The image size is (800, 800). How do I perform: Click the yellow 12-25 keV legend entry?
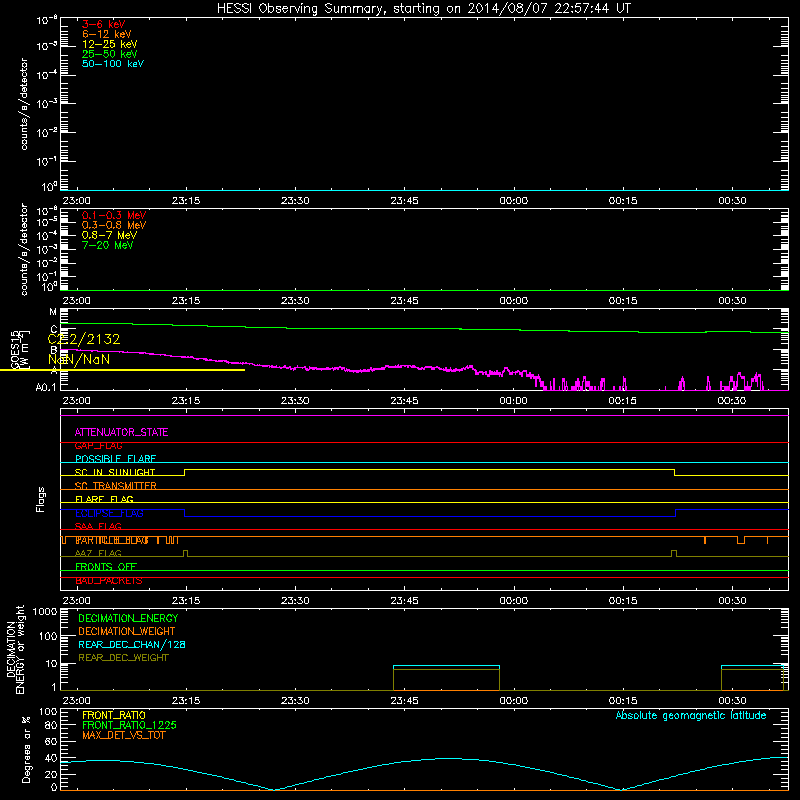(x=110, y=44)
